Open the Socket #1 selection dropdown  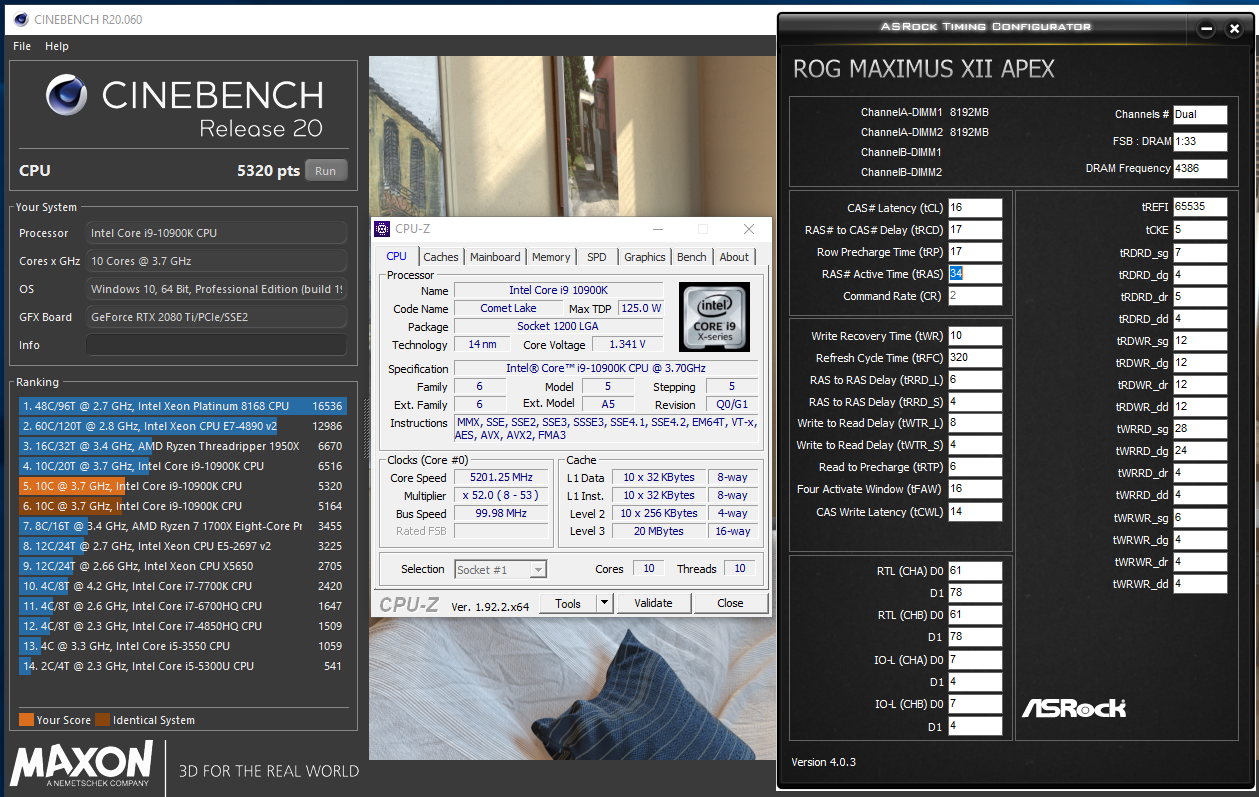point(501,569)
